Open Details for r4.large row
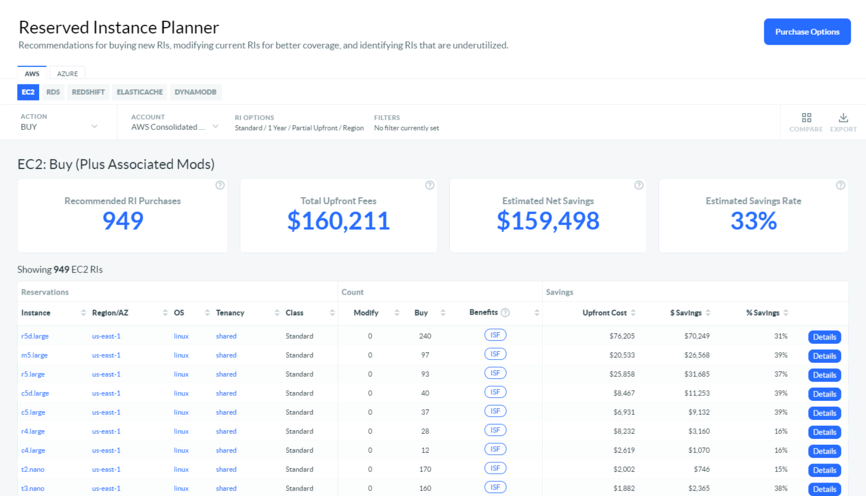This screenshot has height=496, width=866. [x=825, y=432]
